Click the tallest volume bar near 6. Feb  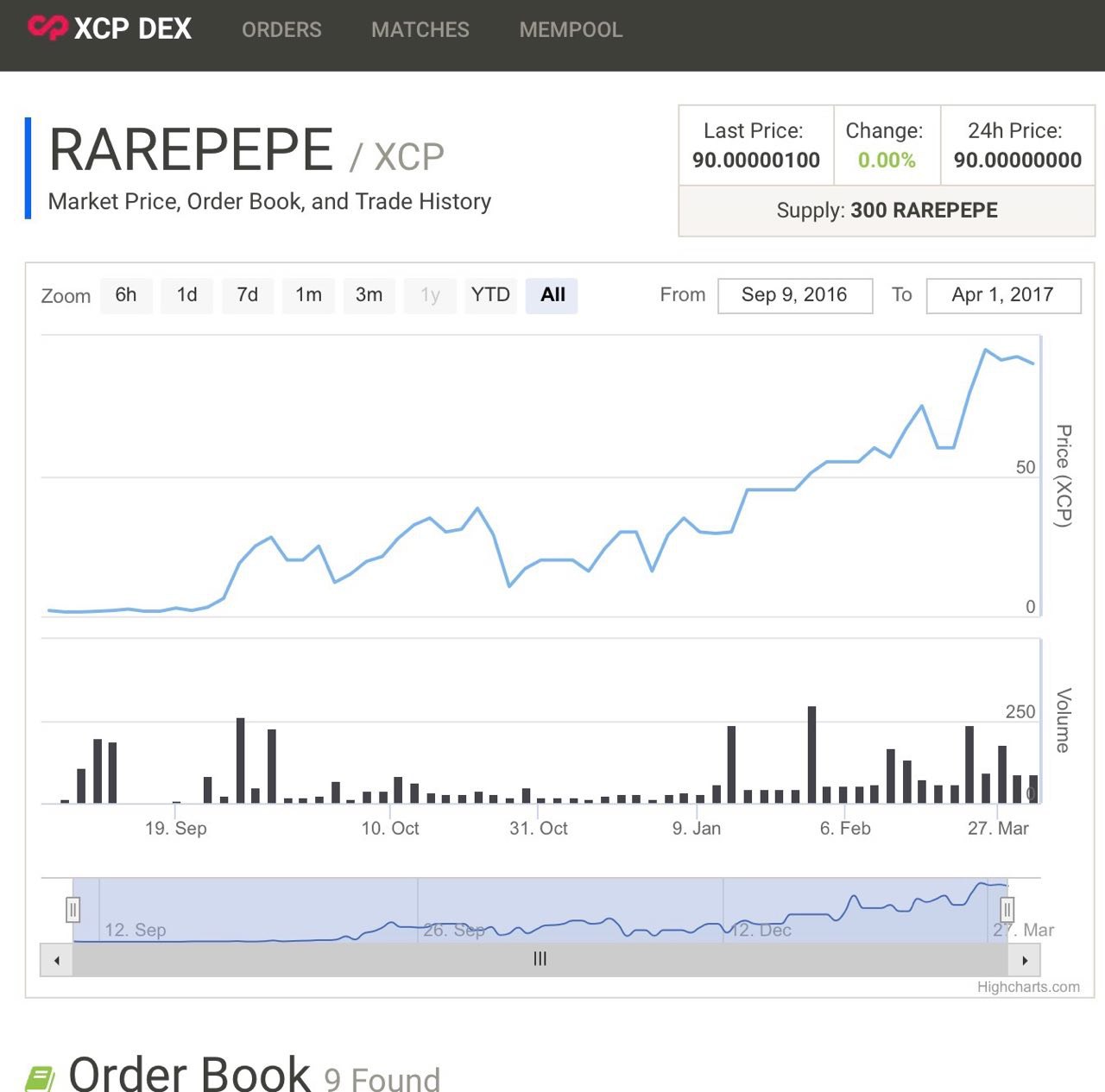(x=811, y=755)
